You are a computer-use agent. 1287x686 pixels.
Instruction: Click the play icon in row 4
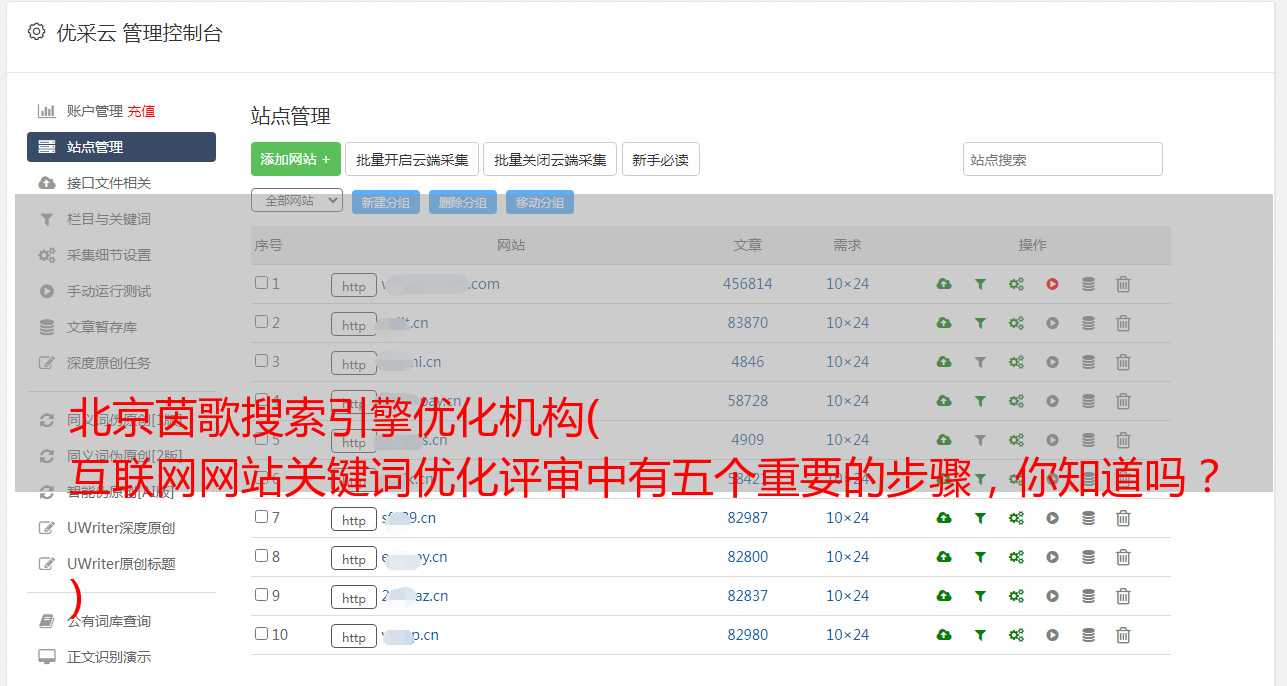click(1052, 401)
